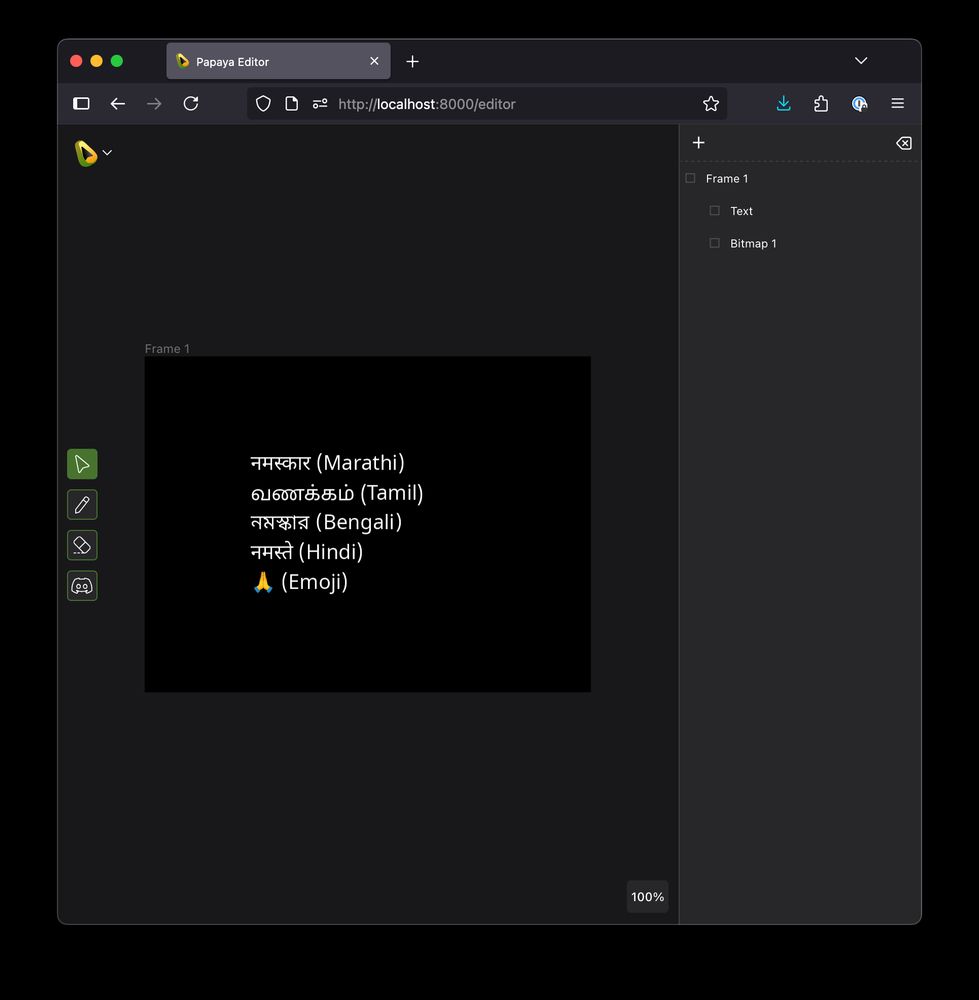This screenshot has width=979, height=1000.
Task: Click the Emoji text line on canvas
Action: pos(300,582)
